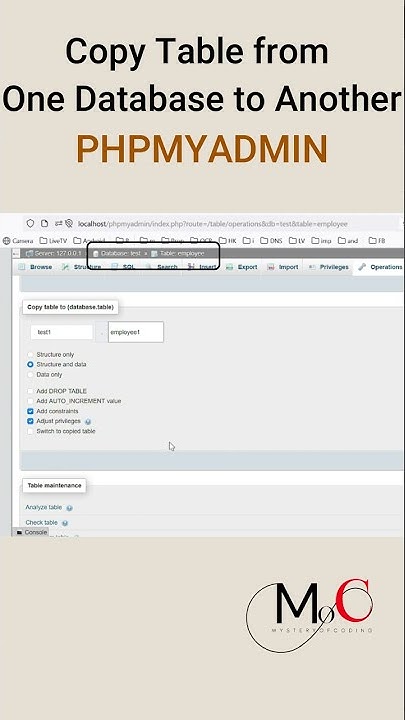Image resolution: width=405 pixels, height=720 pixels.
Task: Open the Import tab
Action: click(283, 267)
